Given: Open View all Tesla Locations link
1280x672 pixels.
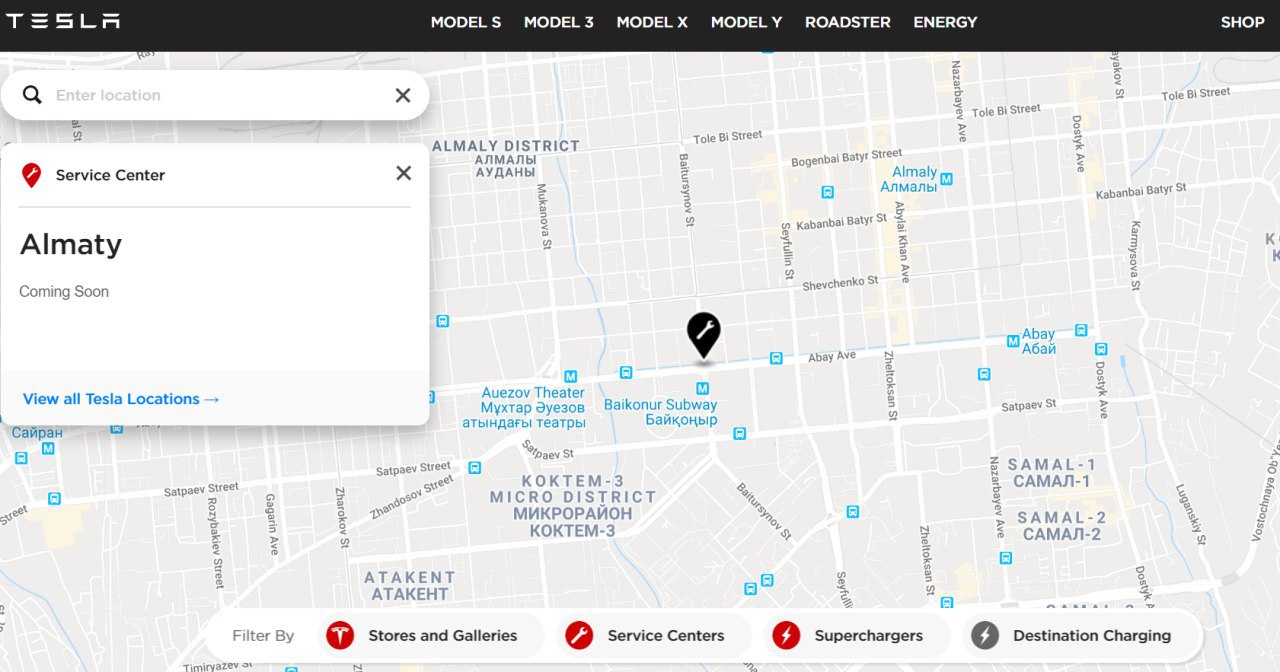Looking at the screenshot, I should tap(121, 399).
